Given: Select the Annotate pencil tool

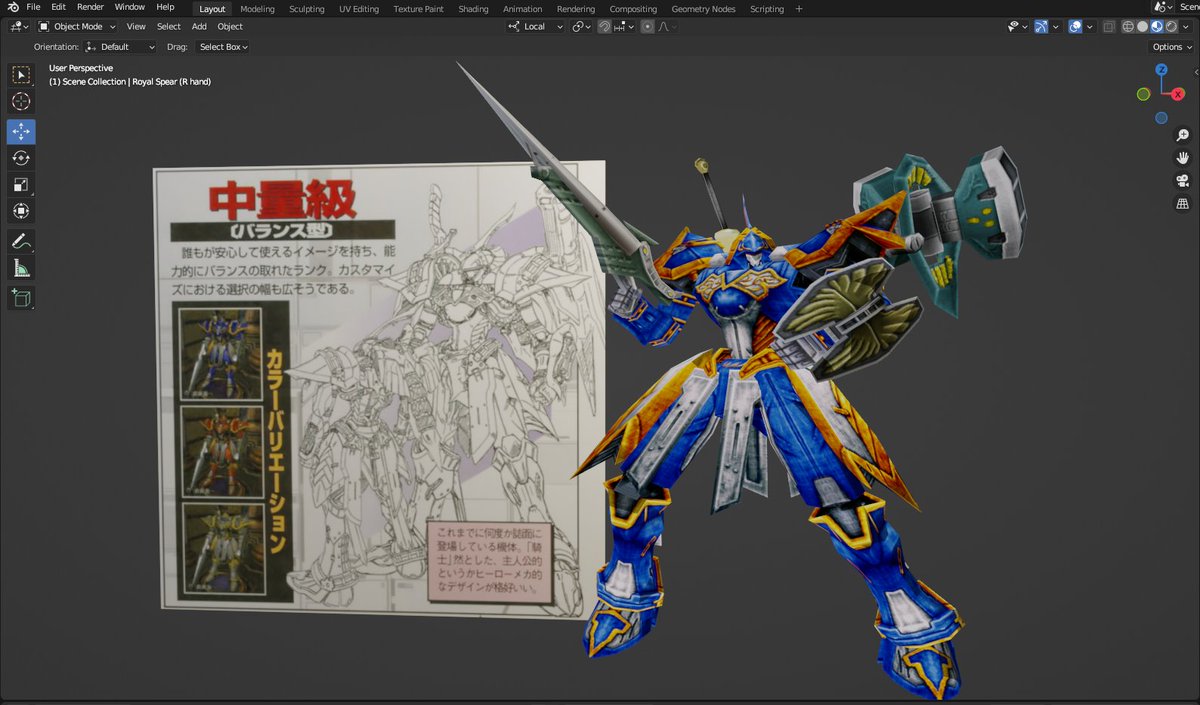Looking at the screenshot, I should (21, 241).
